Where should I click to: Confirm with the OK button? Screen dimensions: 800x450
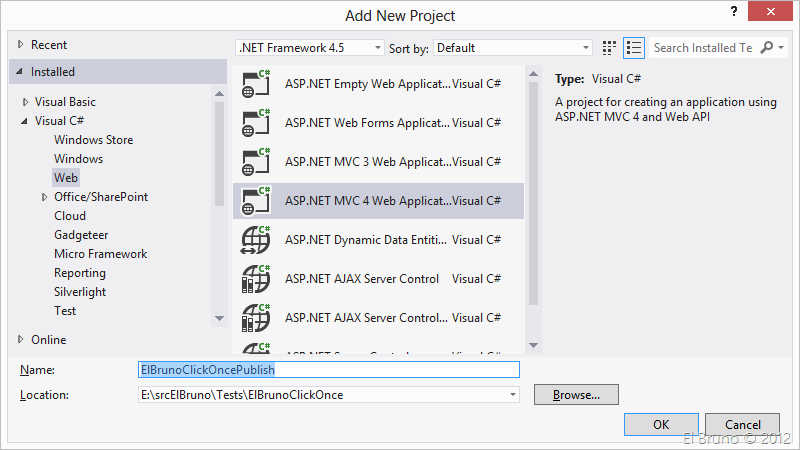coord(661,424)
